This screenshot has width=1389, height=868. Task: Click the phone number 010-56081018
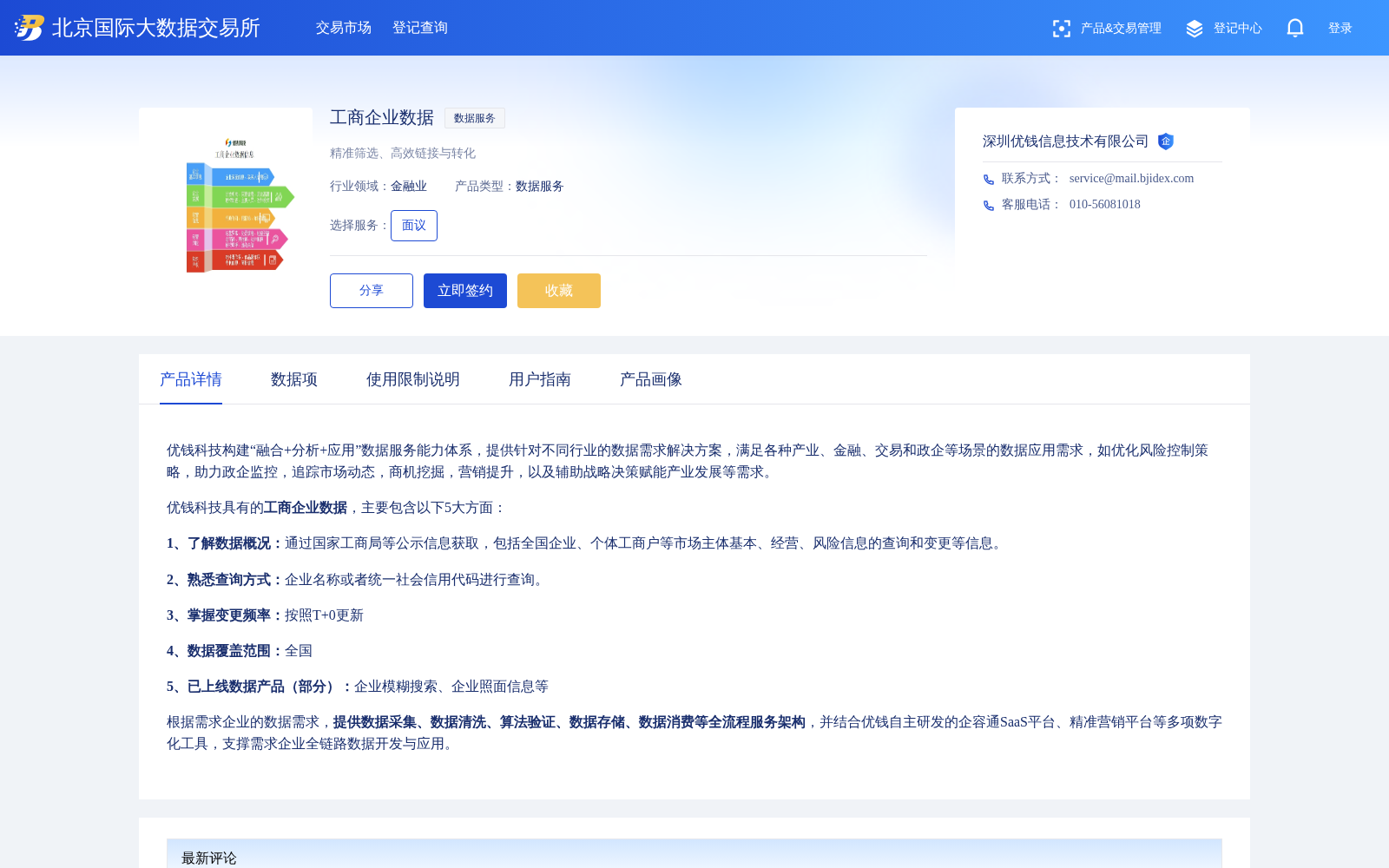point(1105,205)
